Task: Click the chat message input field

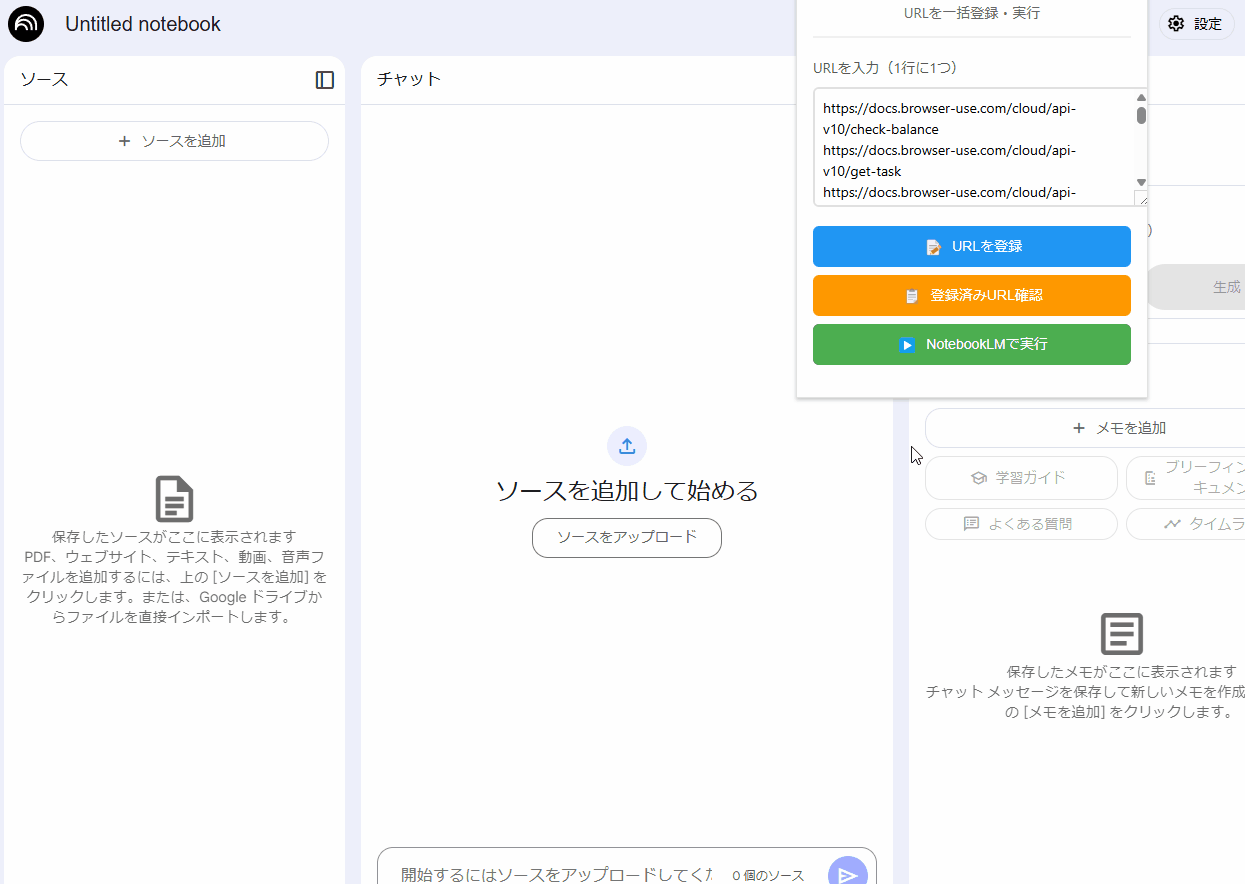Action: pos(555,874)
